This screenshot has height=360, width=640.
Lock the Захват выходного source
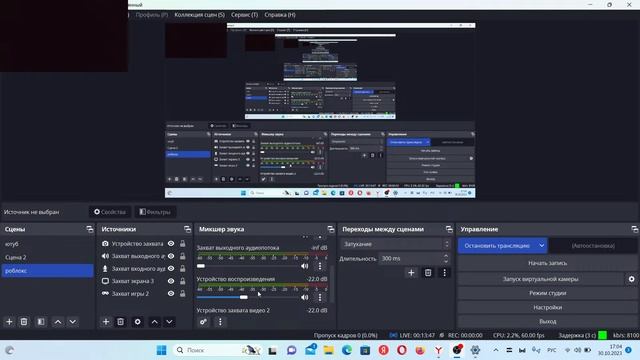coord(183,256)
